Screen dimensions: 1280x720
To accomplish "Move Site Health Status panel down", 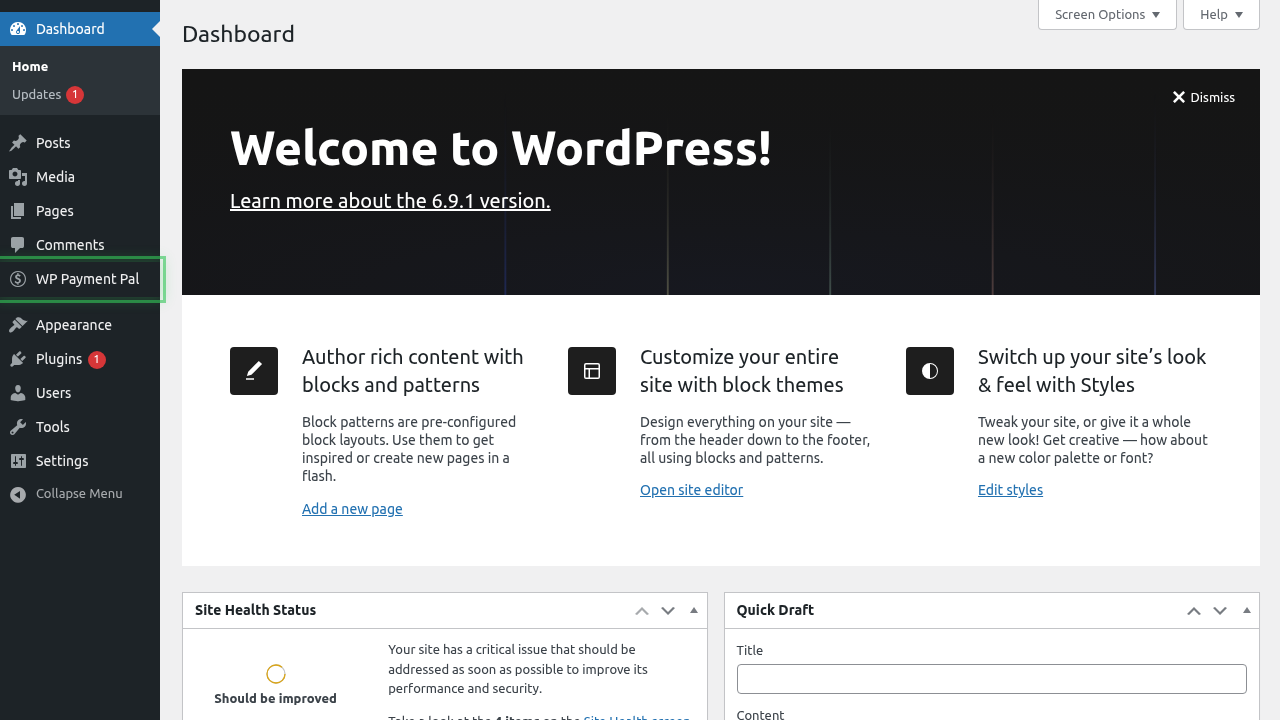I will click(x=668, y=610).
